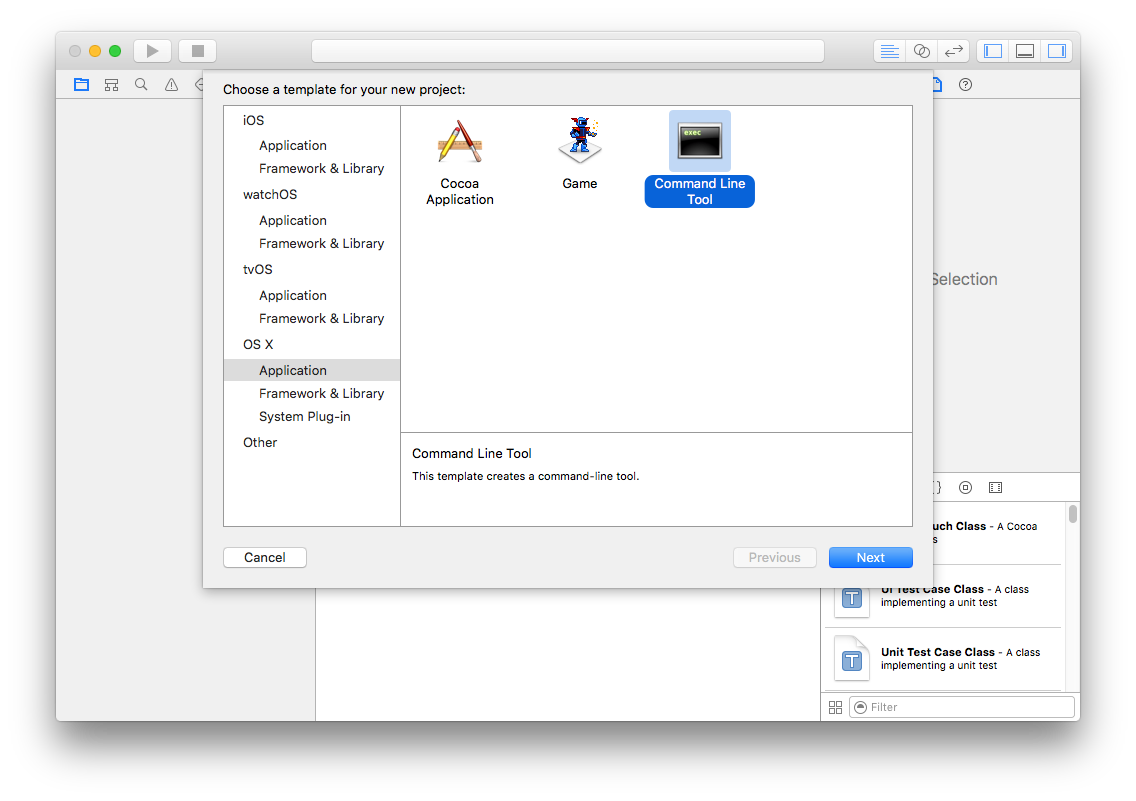
Task: Open the Issue navigator warning icon
Action: pyautogui.click(x=171, y=85)
